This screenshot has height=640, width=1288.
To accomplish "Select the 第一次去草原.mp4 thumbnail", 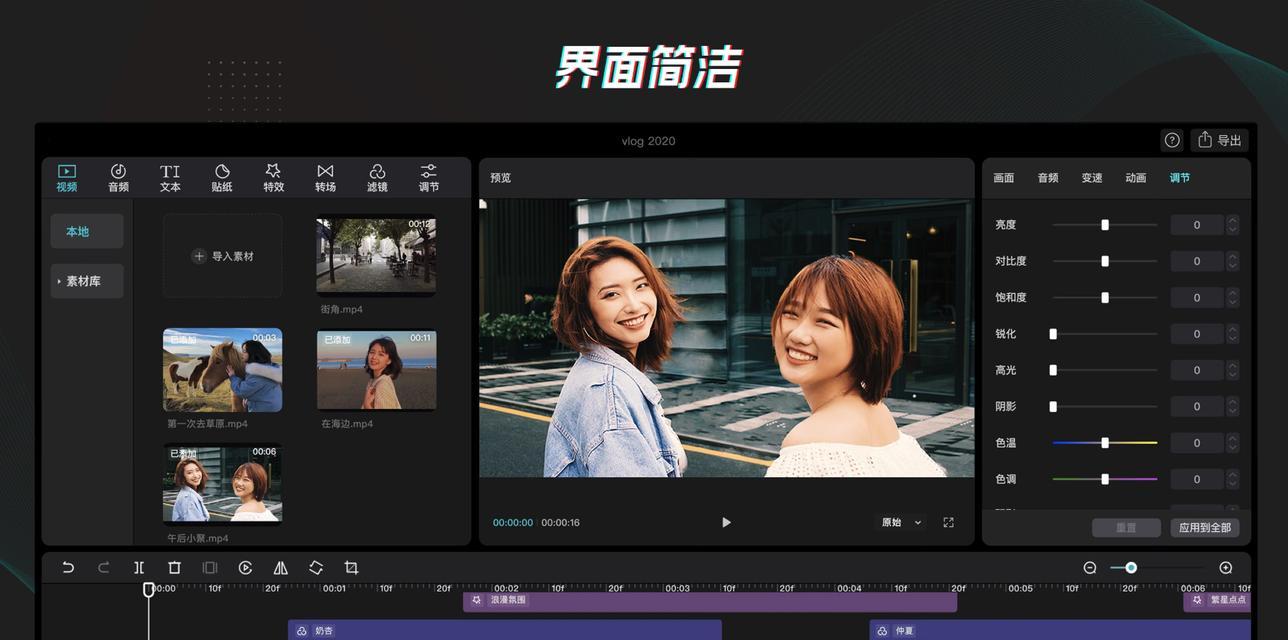I will [x=223, y=370].
